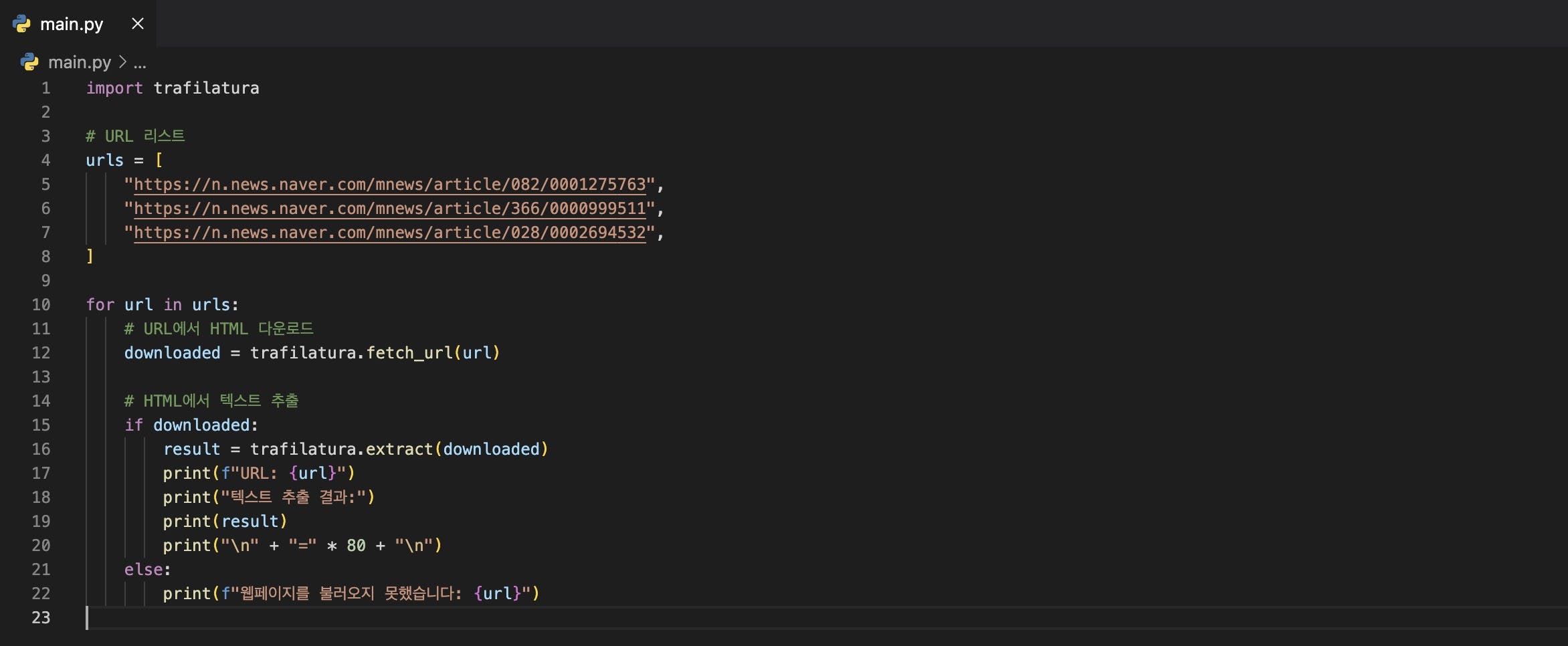Screen dimensions: 1568x646
Task: Click main.py in the breadcrumb path
Action: (80, 62)
